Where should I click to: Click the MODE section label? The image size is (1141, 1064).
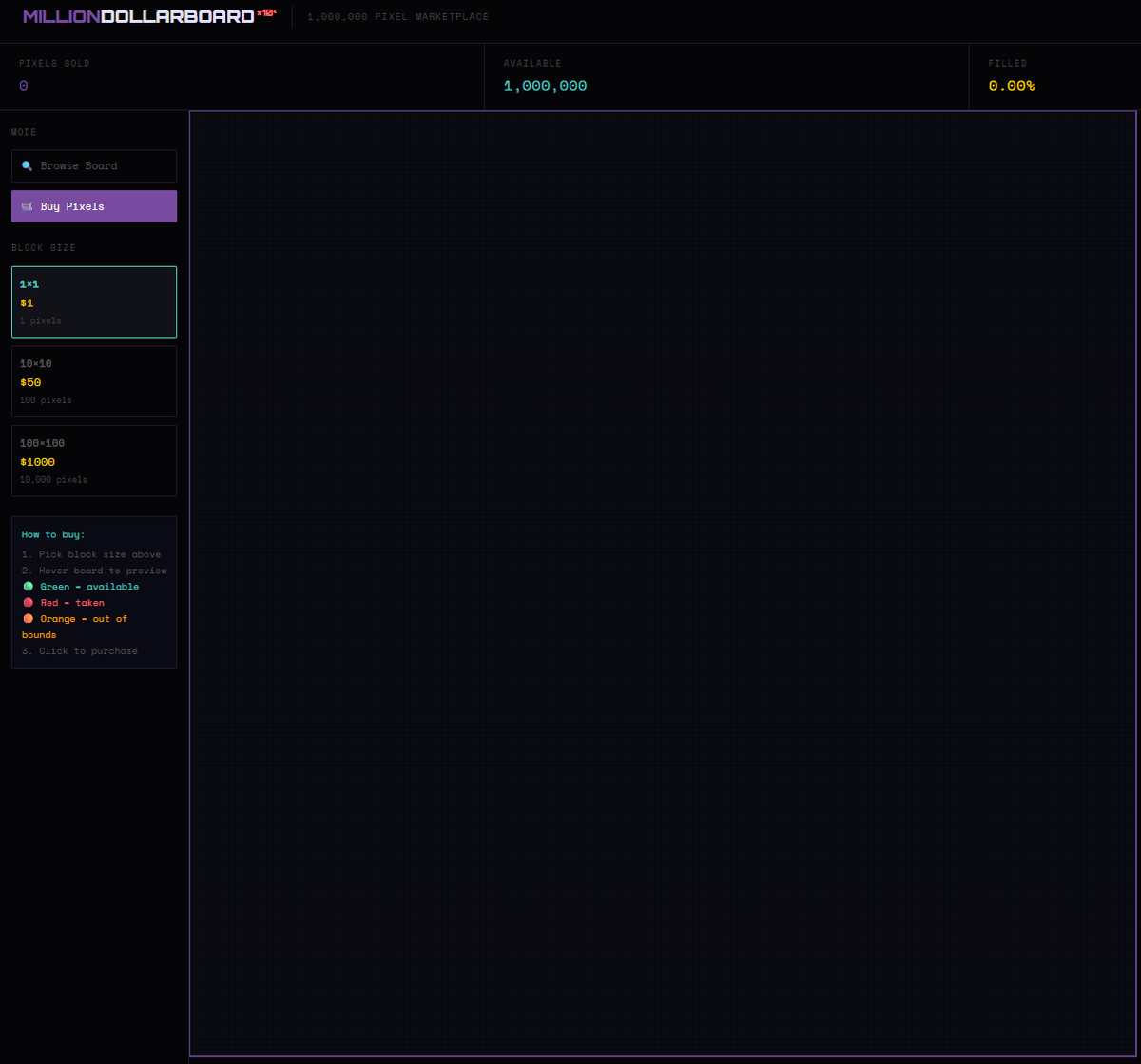pos(25,132)
